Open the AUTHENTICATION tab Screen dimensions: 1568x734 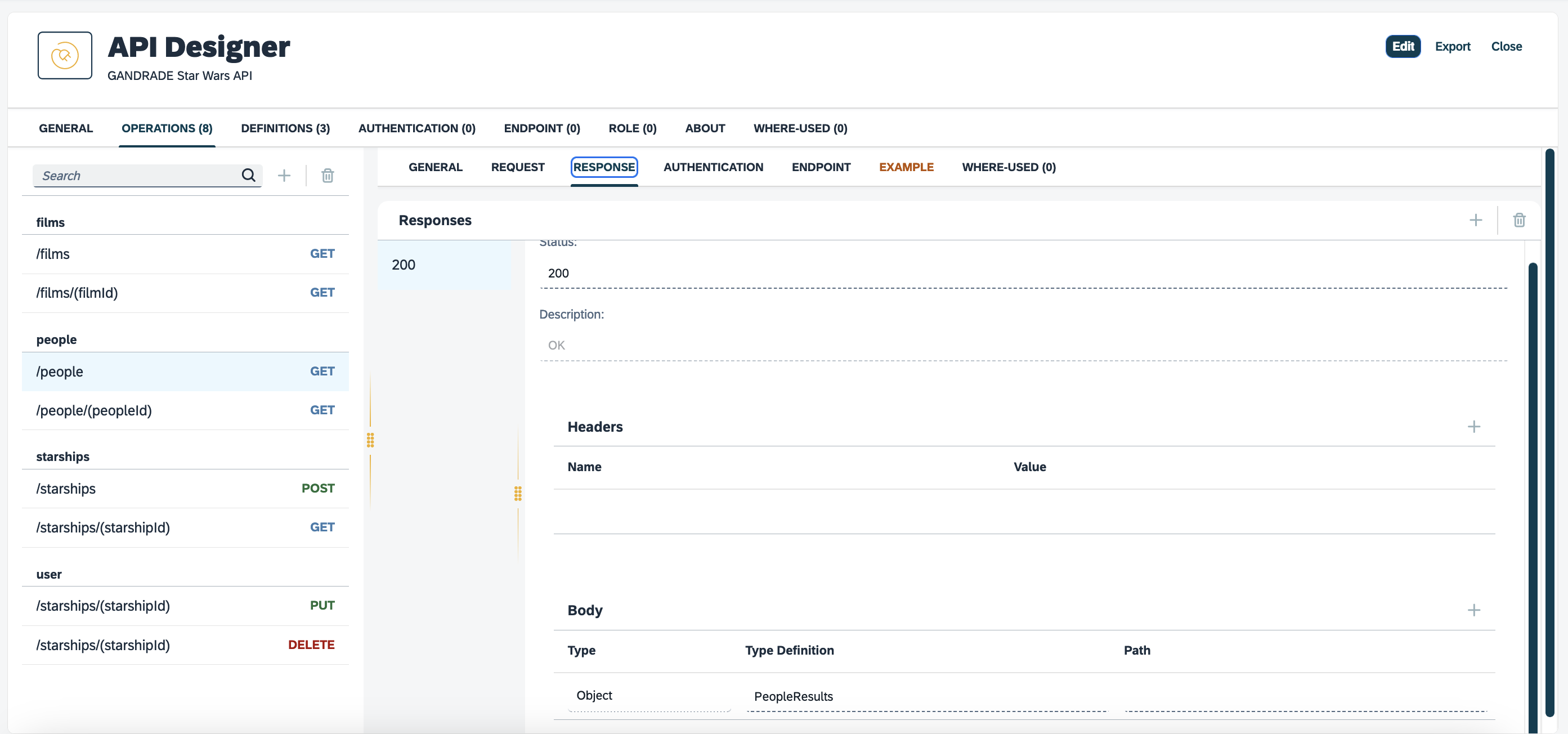coord(713,166)
